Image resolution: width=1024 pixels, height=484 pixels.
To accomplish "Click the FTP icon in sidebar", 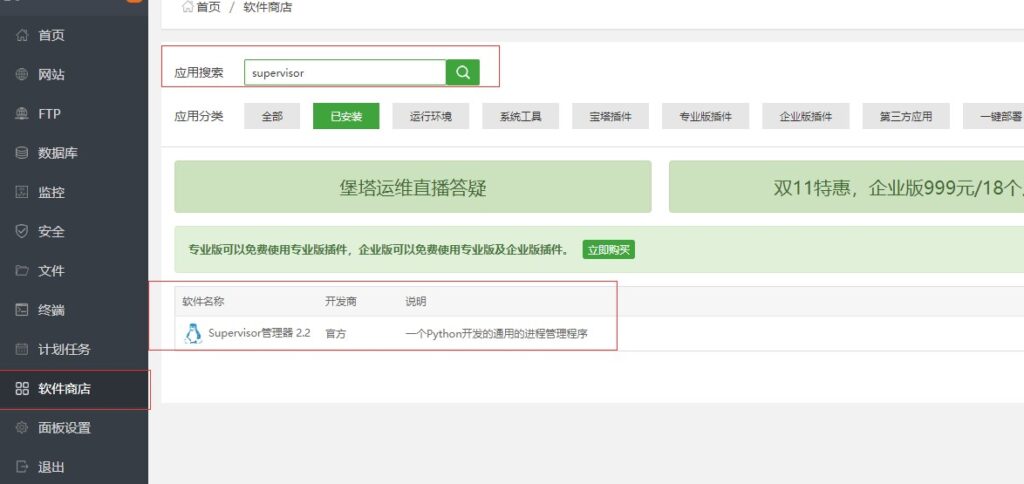I will tap(22, 114).
